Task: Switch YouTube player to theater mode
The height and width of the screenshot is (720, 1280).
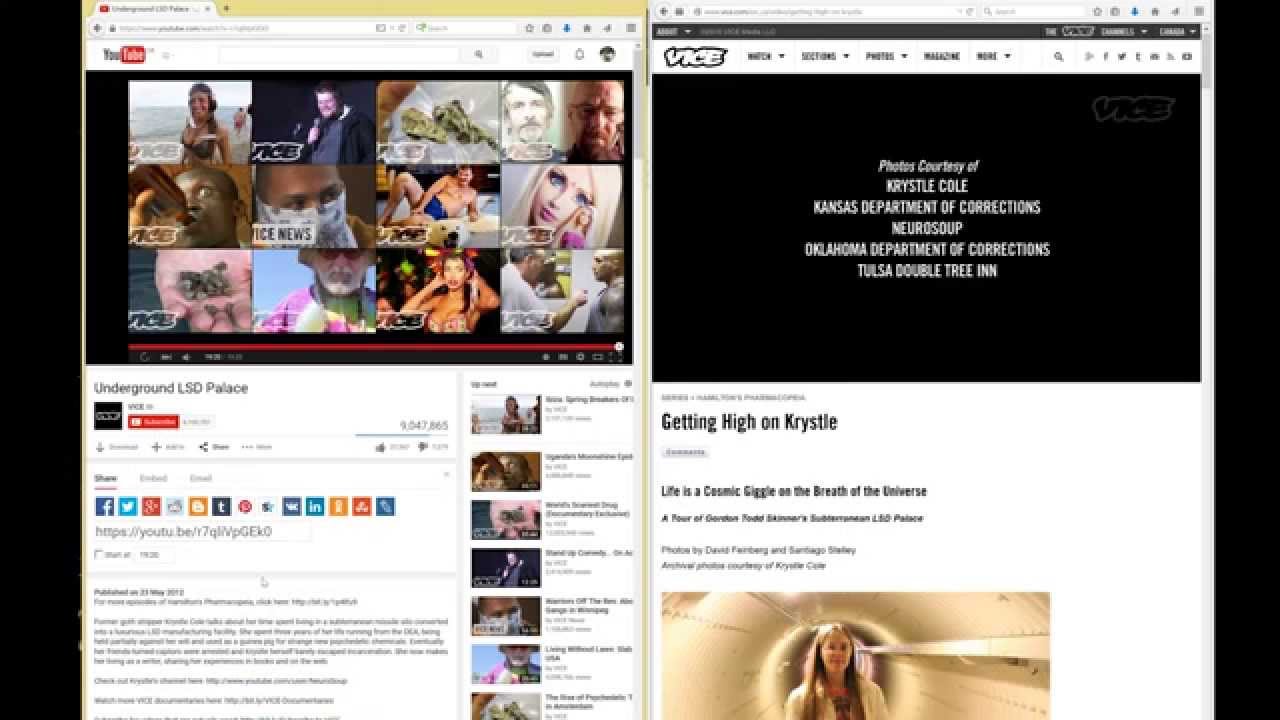Action: pyautogui.click(x=597, y=357)
